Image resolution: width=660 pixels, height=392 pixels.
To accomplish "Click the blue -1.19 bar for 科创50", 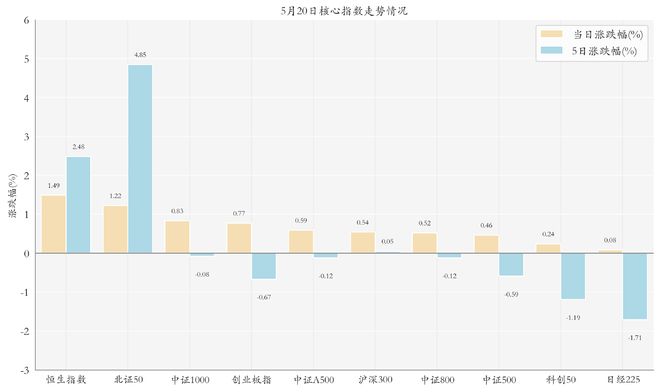I will coord(573,276).
